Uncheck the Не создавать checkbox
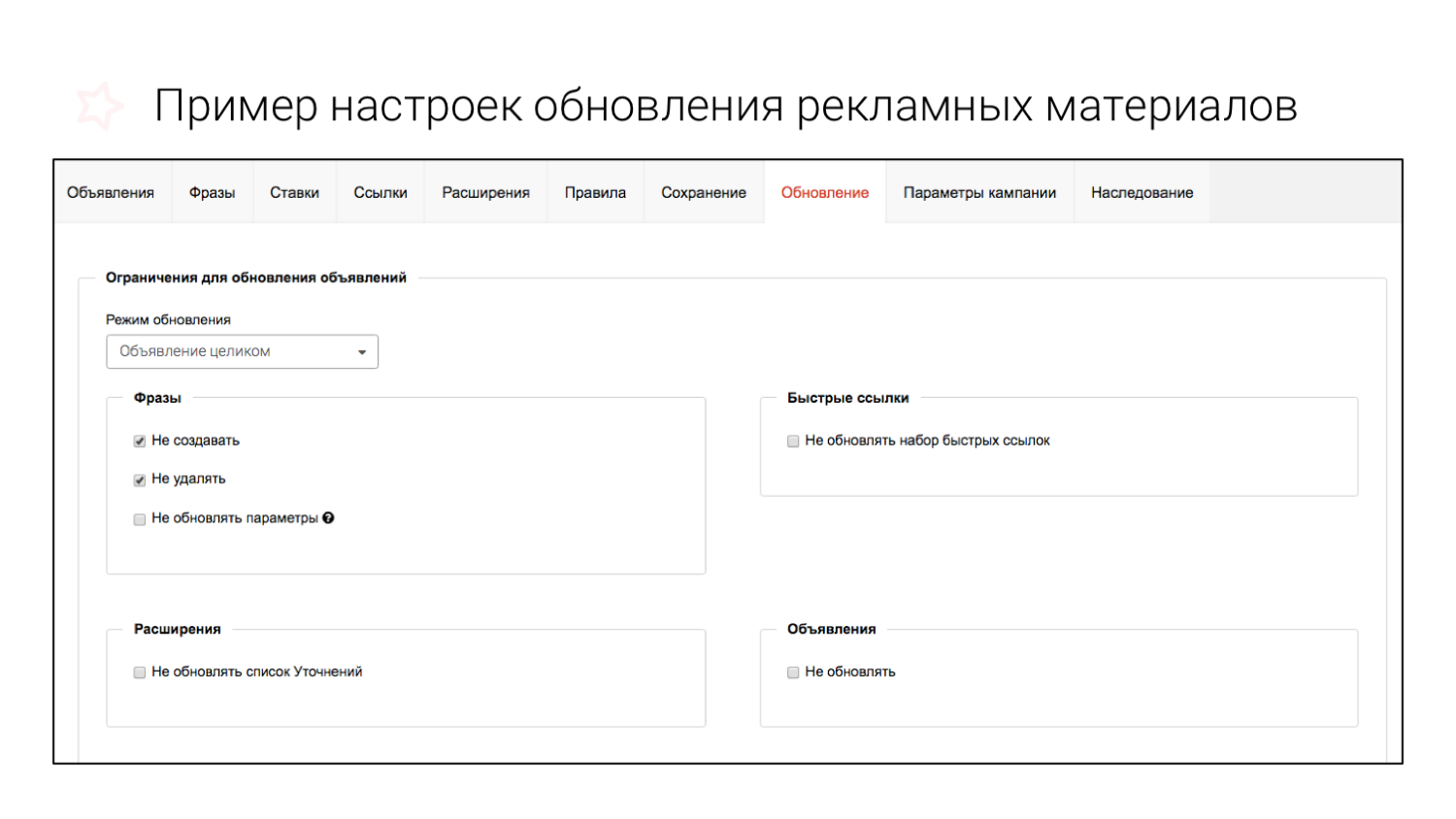The image size is (1456, 819). (140, 442)
